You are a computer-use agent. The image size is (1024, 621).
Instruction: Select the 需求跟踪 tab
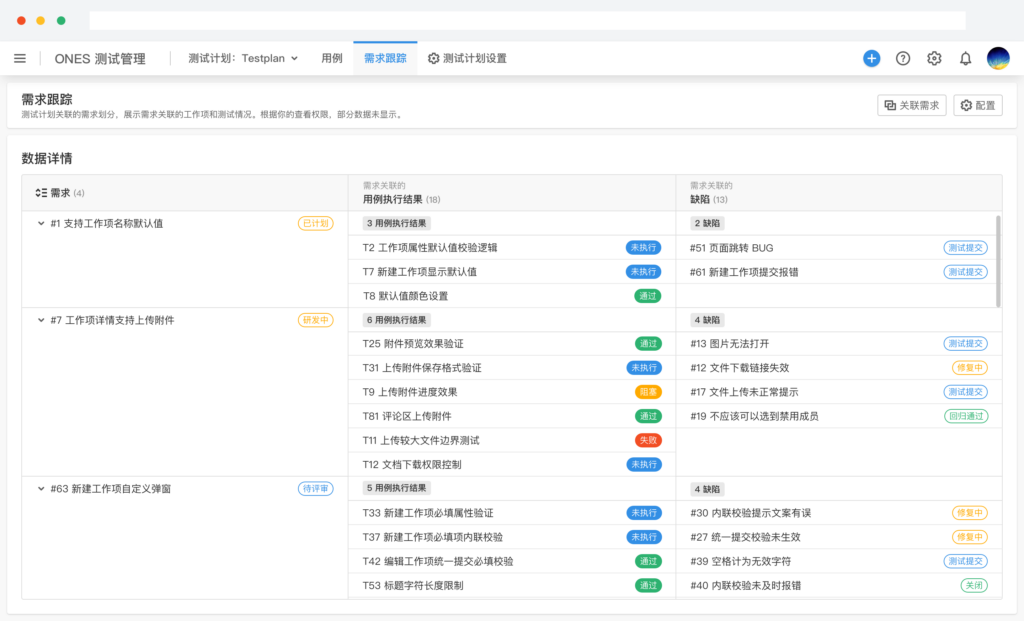tap(385, 58)
